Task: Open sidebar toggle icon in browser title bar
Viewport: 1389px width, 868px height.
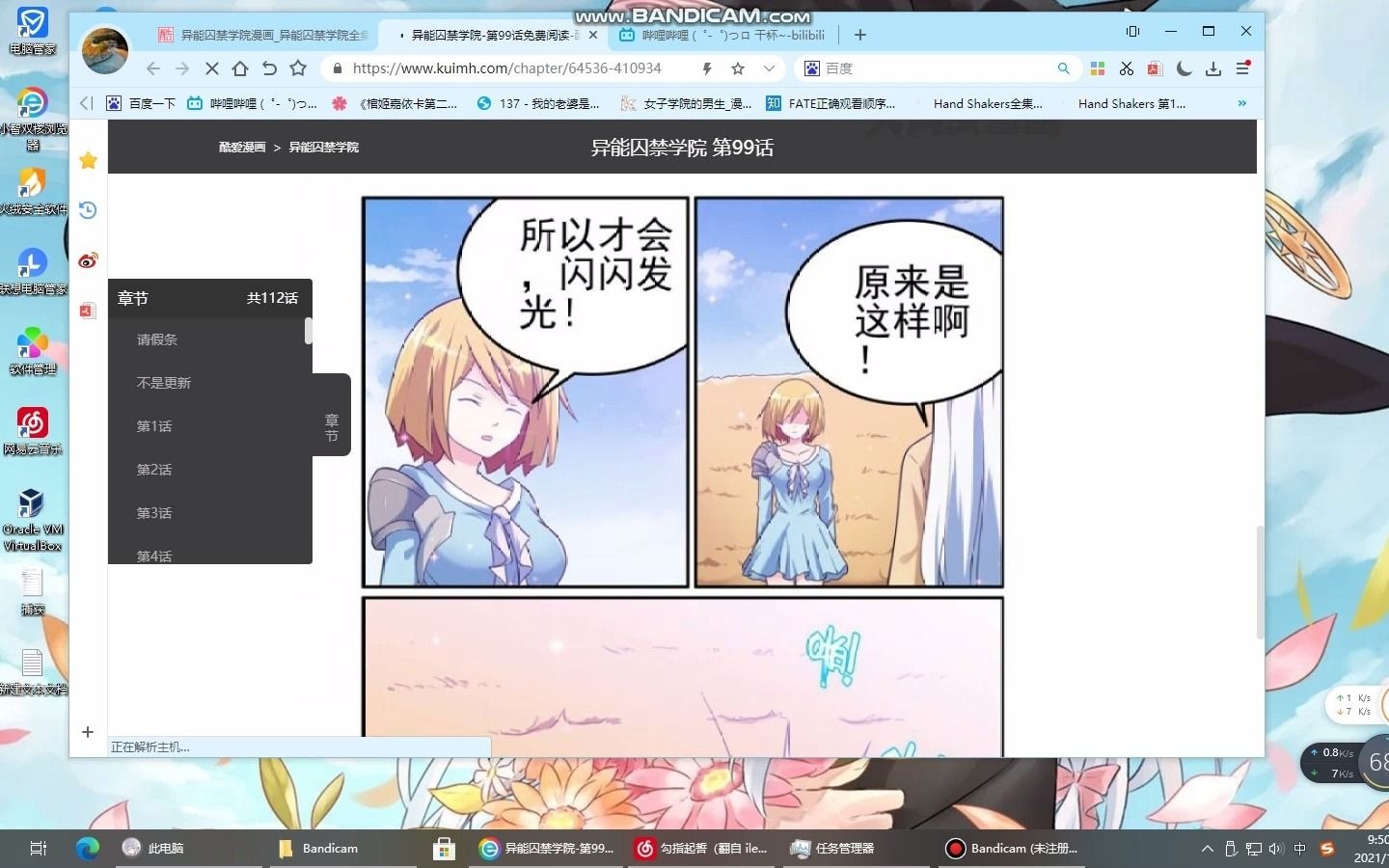Action: [x=1133, y=31]
